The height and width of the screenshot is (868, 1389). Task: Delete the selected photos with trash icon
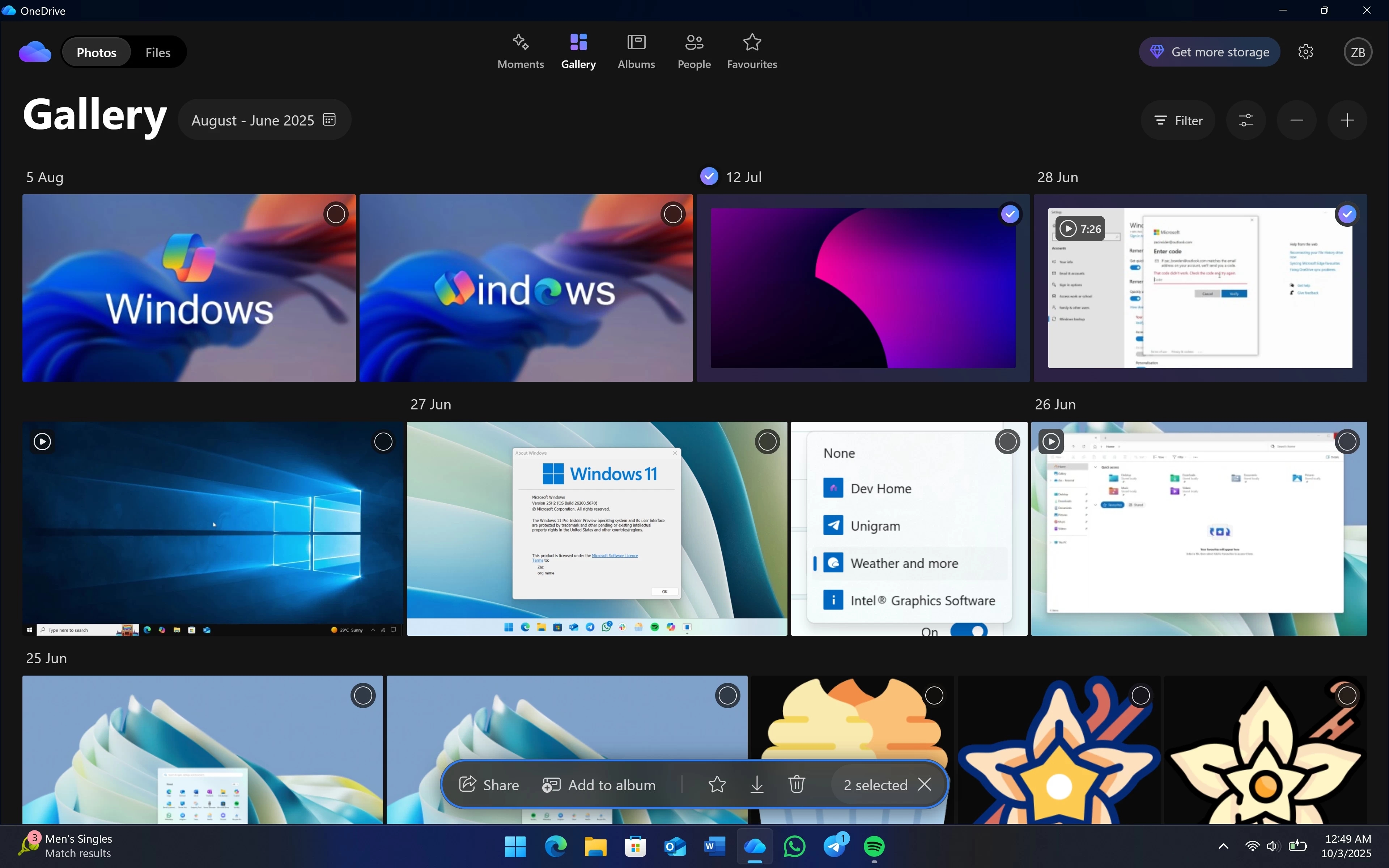[797, 784]
